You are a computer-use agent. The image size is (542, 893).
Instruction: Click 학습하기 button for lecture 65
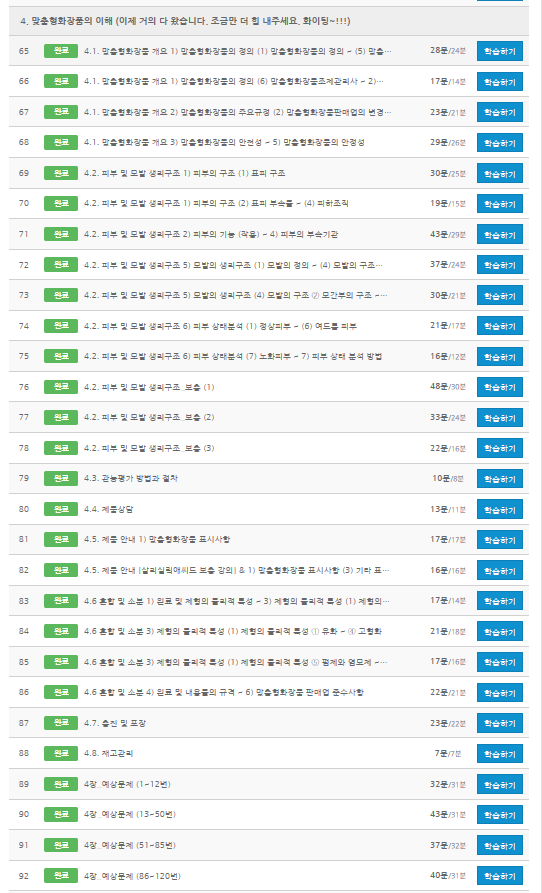[x=499, y=51]
